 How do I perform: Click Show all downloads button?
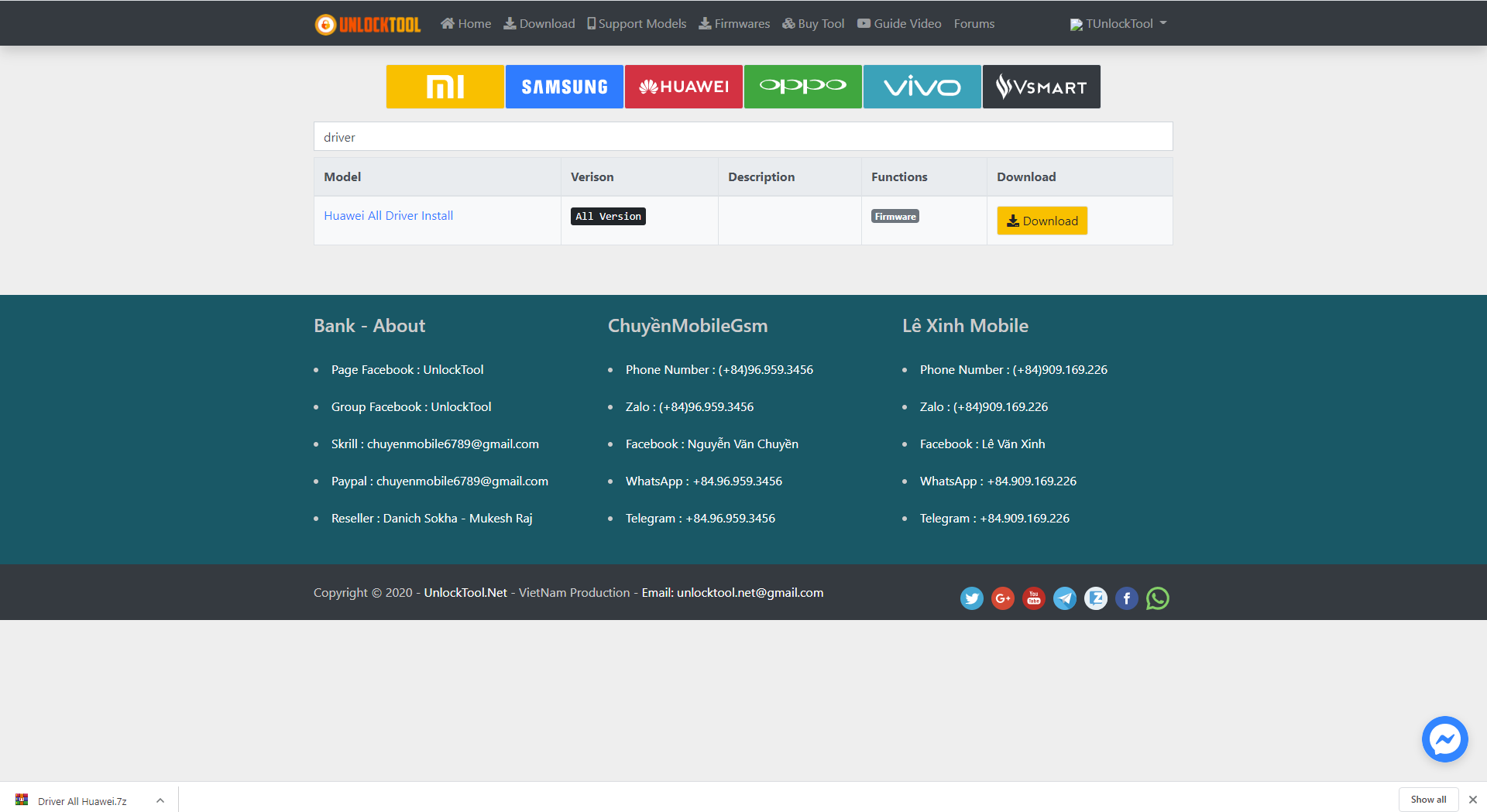(x=1428, y=800)
